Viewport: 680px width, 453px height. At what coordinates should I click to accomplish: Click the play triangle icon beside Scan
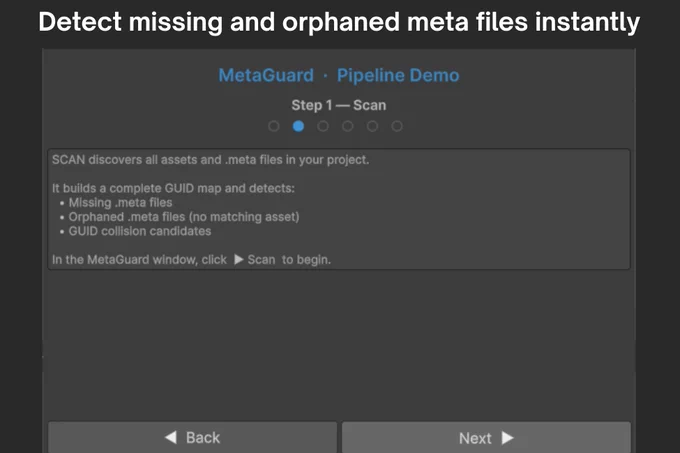(239, 259)
